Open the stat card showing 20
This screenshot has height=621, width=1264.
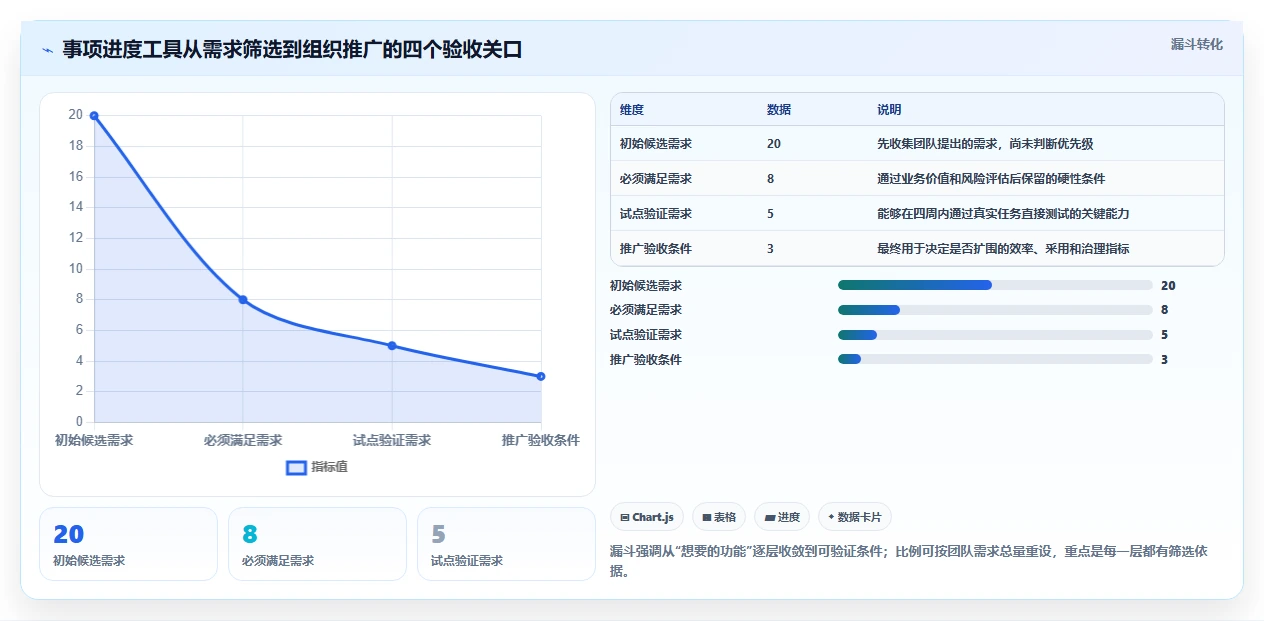pyautogui.click(x=128, y=544)
